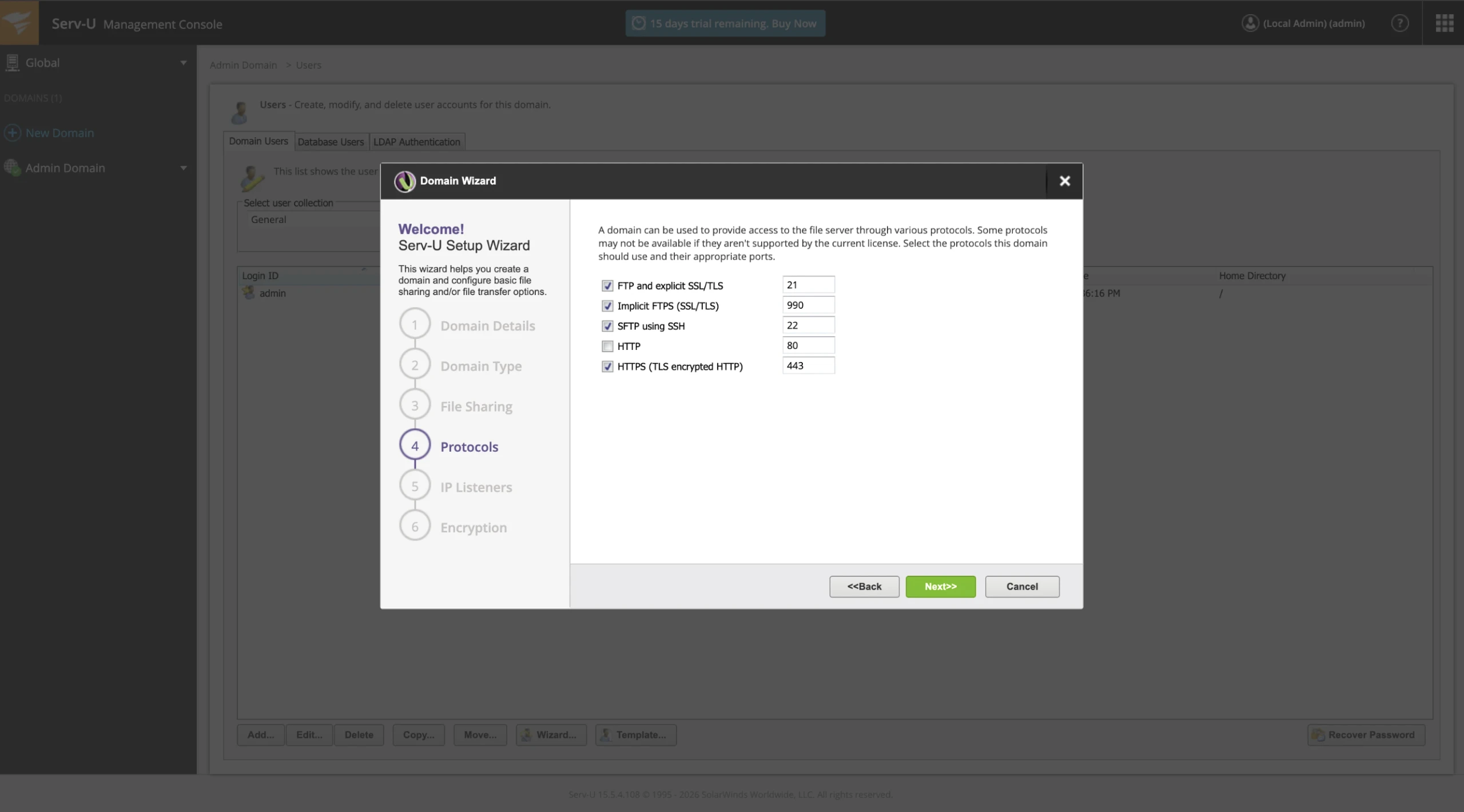1464x812 pixels.
Task: Uncheck HTTPS (TLS encrypted HTTP) checkbox
Action: [x=607, y=367]
